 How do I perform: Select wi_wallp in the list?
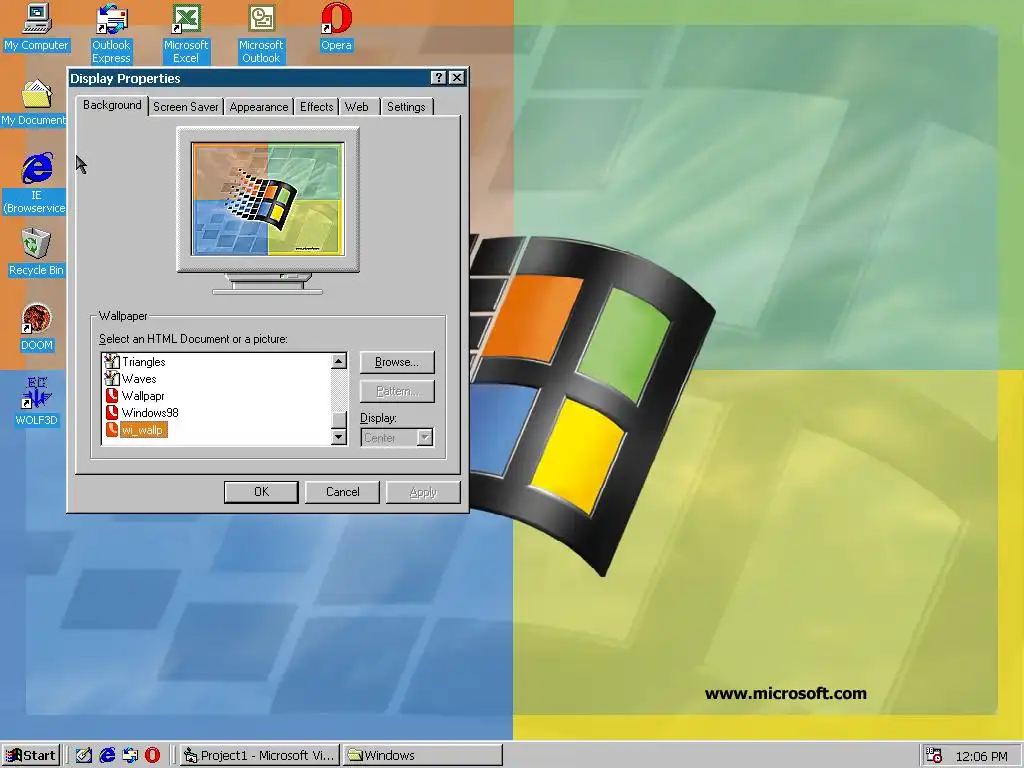point(143,430)
